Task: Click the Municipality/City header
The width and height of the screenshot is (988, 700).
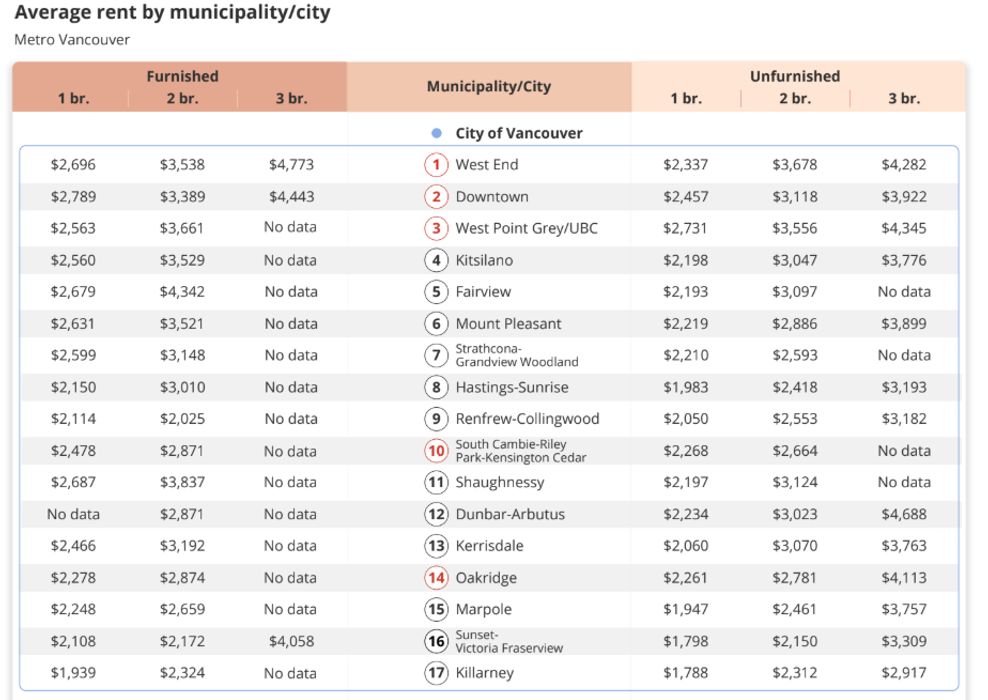Action: tap(489, 87)
